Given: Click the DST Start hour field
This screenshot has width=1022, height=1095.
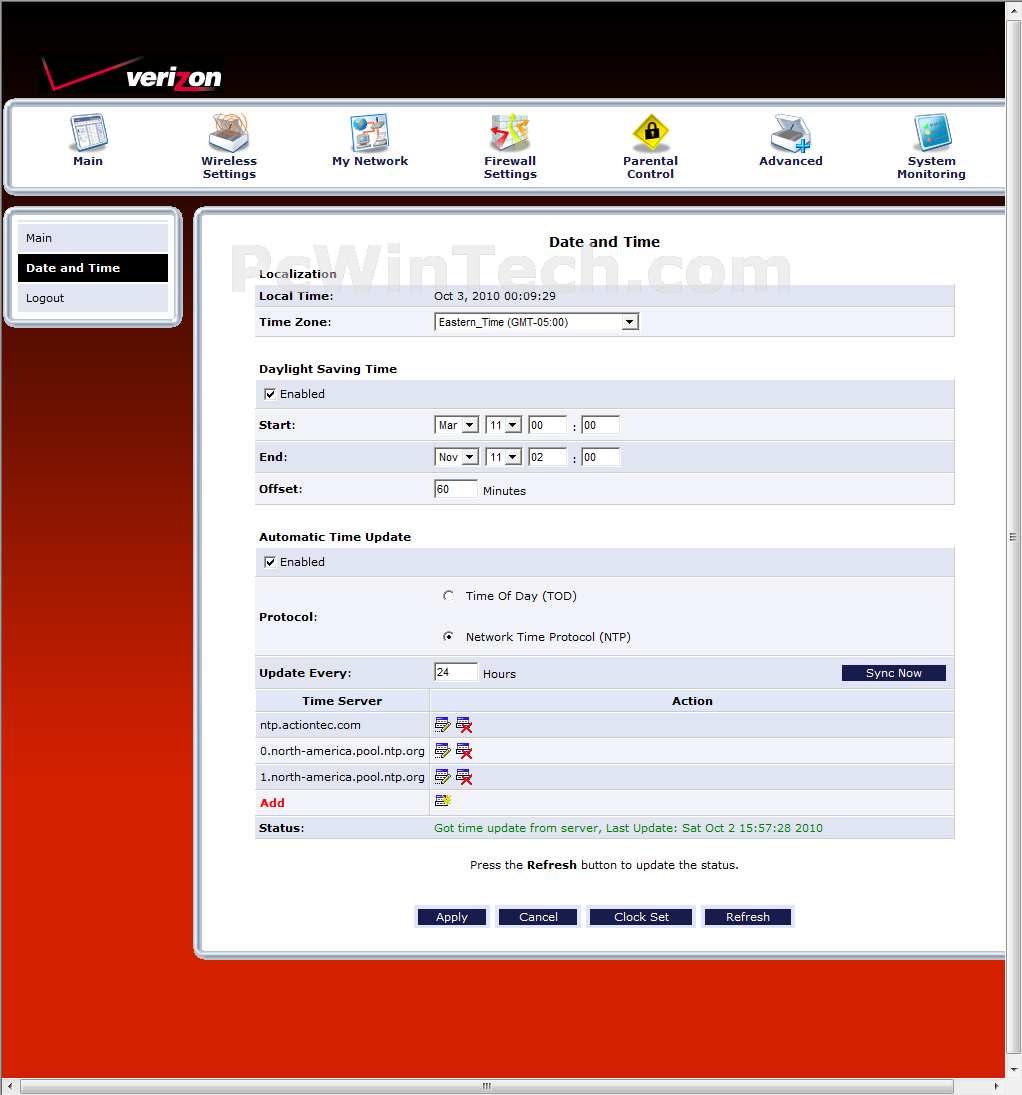Looking at the screenshot, I should tap(547, 425).
